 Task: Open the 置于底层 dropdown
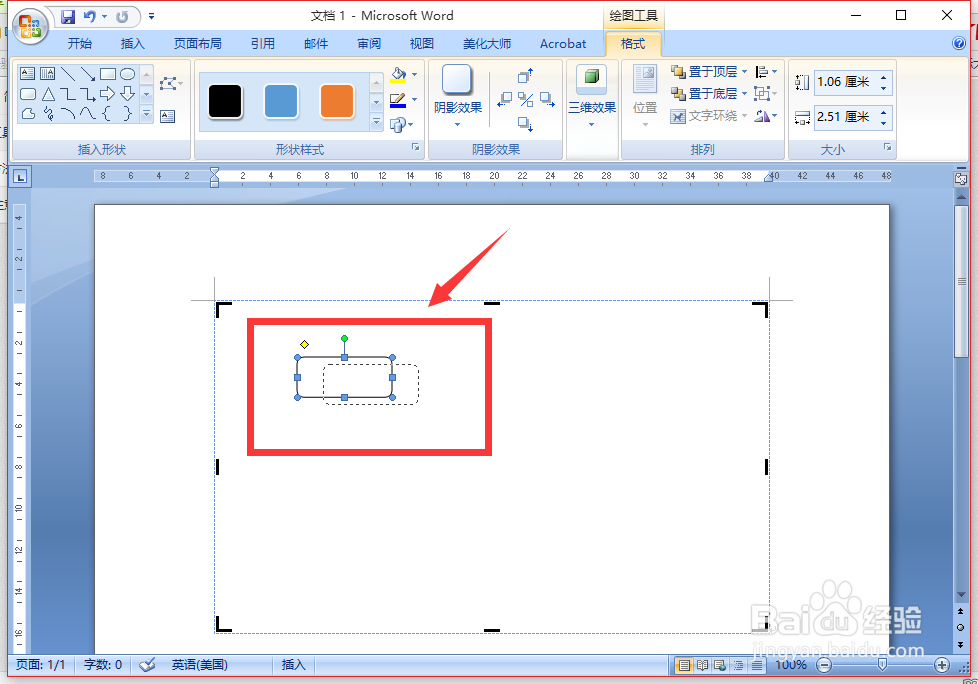[744, 94]
